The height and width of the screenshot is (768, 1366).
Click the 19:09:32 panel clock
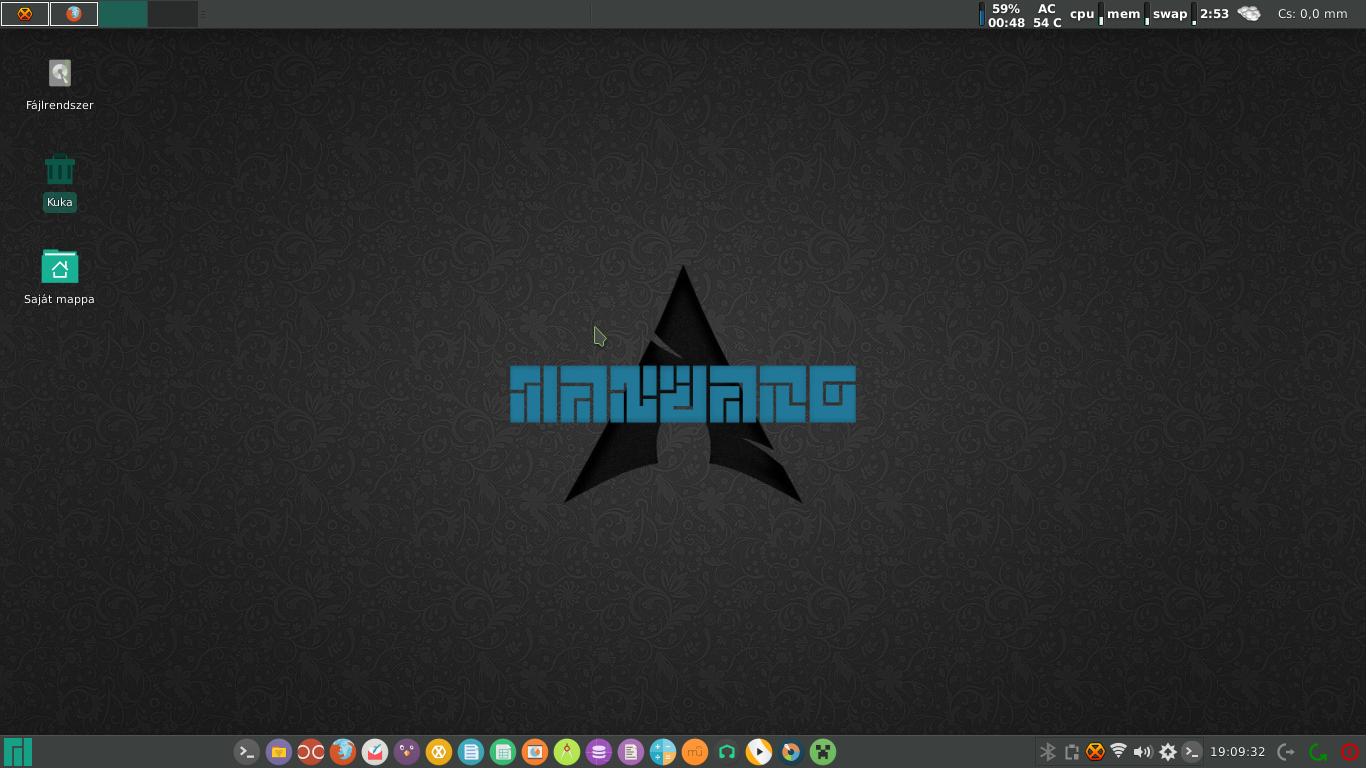[1238, 752]
